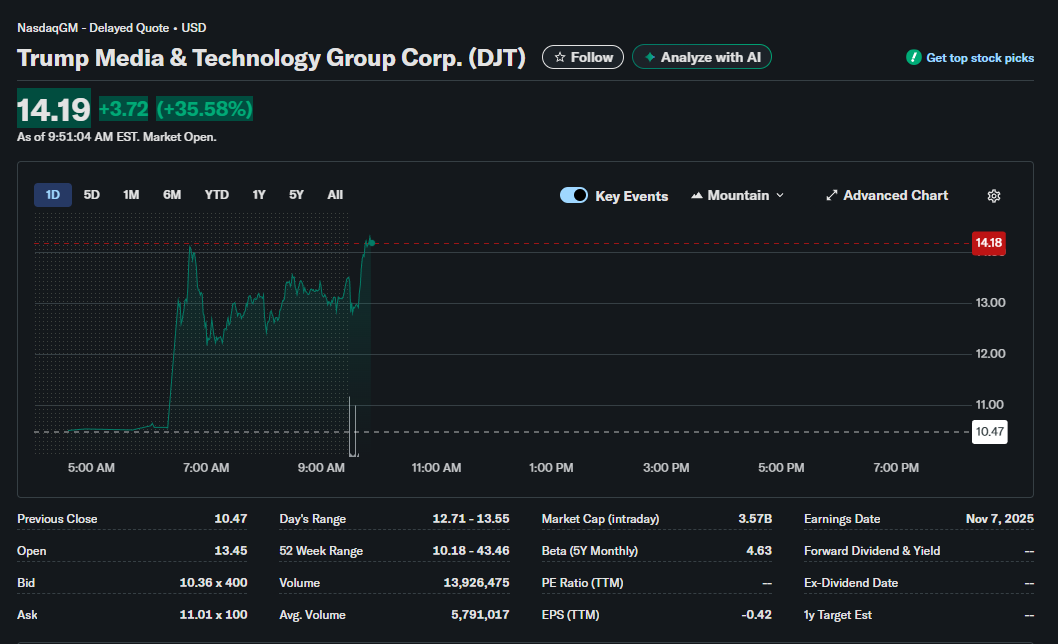Click the star icon in Follow button
The image size is (1058, 644).
tap(559, 57)
